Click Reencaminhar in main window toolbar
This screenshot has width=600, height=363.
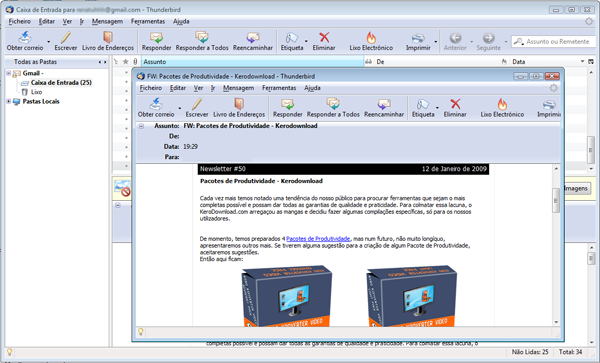point(253,41)
